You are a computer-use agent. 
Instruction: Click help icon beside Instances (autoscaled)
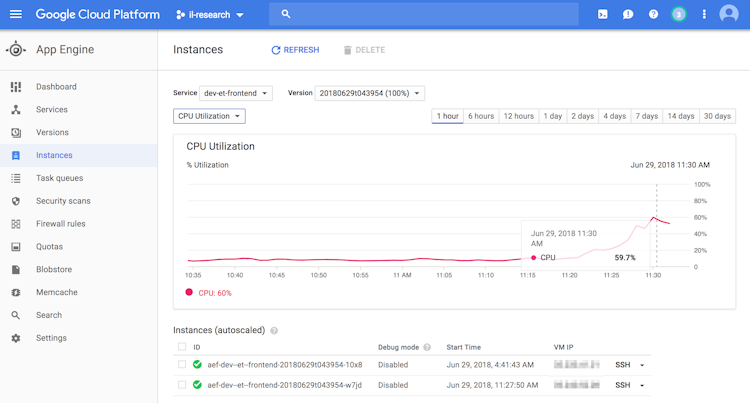pyautogui.click(x=274, y=330)
